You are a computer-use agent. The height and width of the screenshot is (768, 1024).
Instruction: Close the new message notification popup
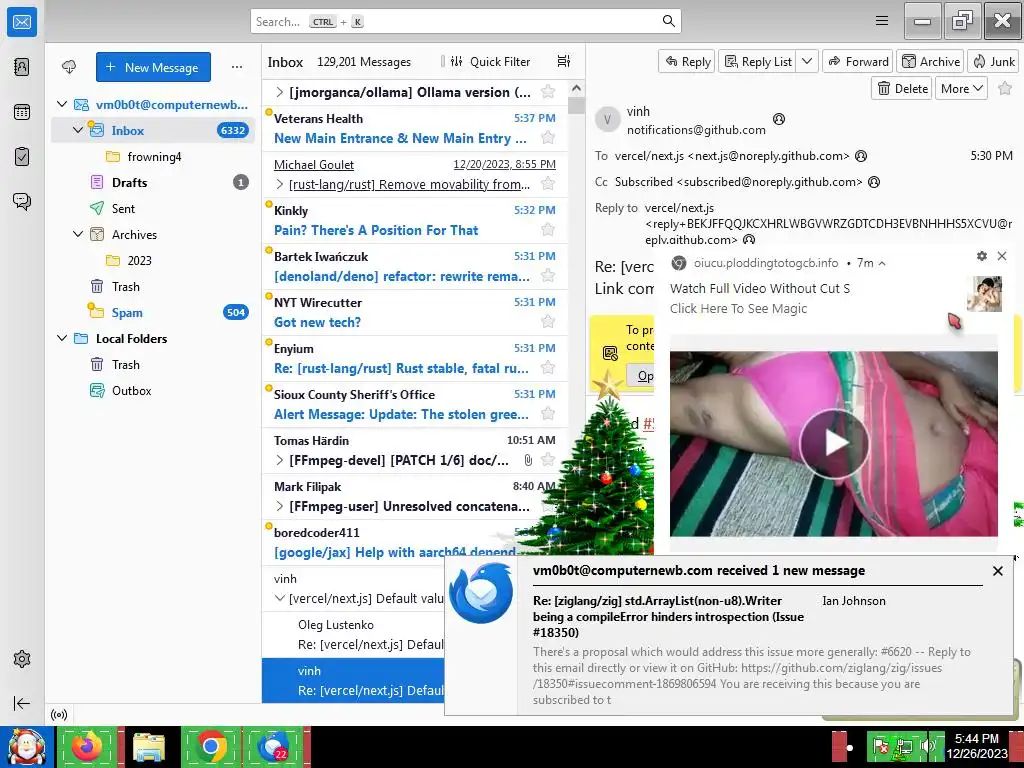[997, 571]
